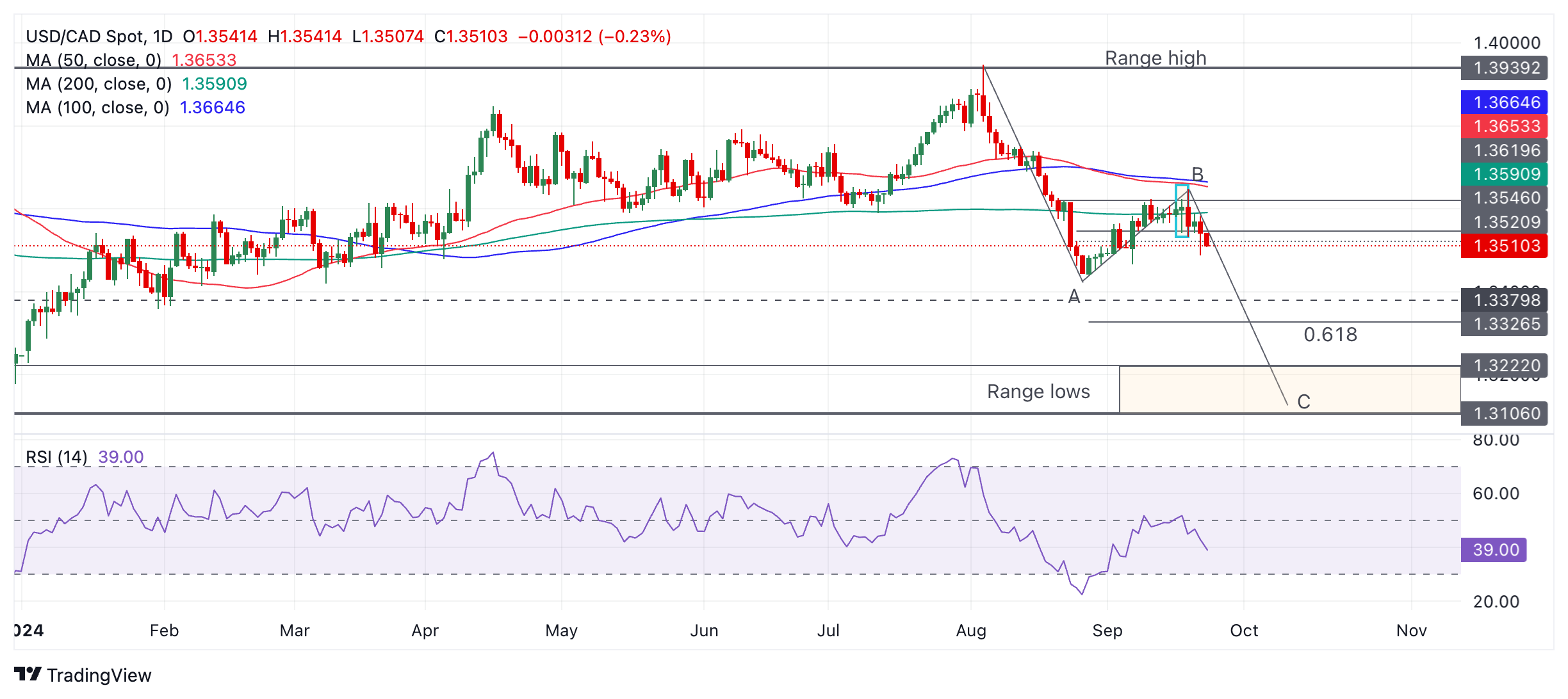Click the MA (100, close, 0) legend label
This screenshot has height=699, width=1568.
click(97, 108)
